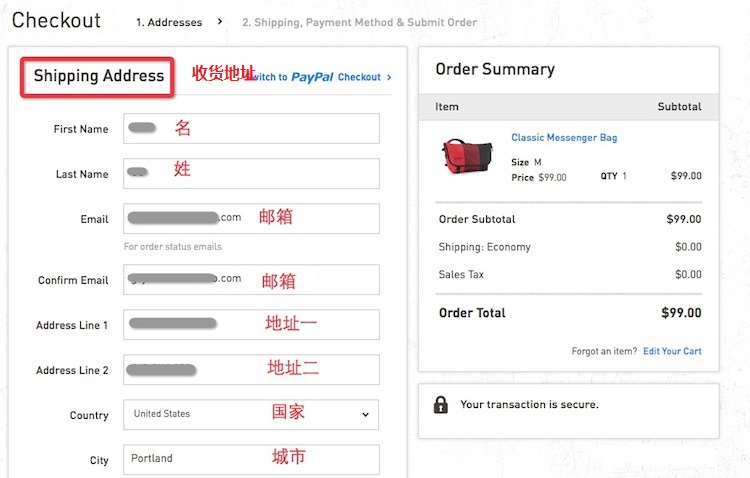Open the Classic Messenger Bag product link
This screenshot has height=478, width=750.
click(564, 138)
